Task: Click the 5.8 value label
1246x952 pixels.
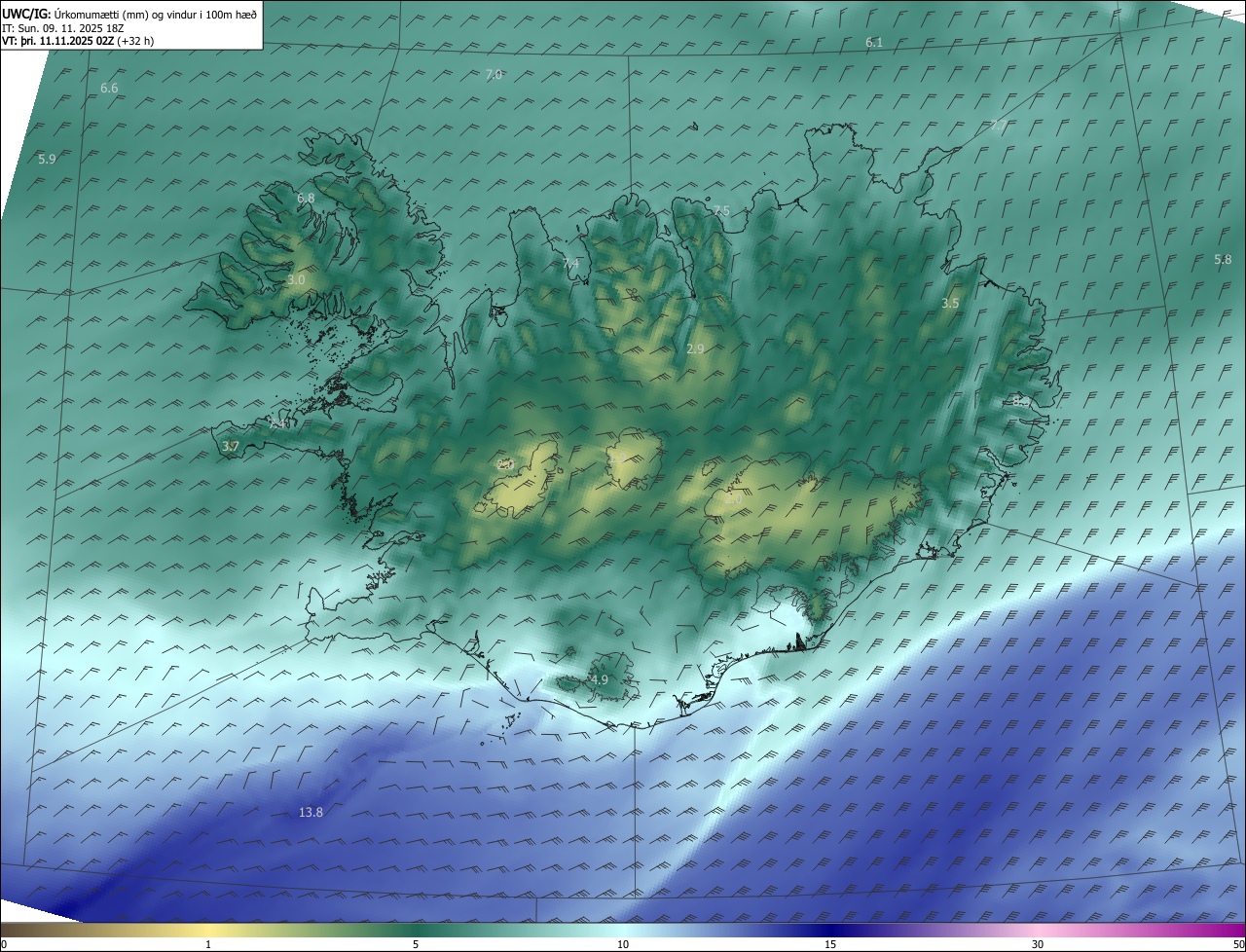Action: (1223, 260)
